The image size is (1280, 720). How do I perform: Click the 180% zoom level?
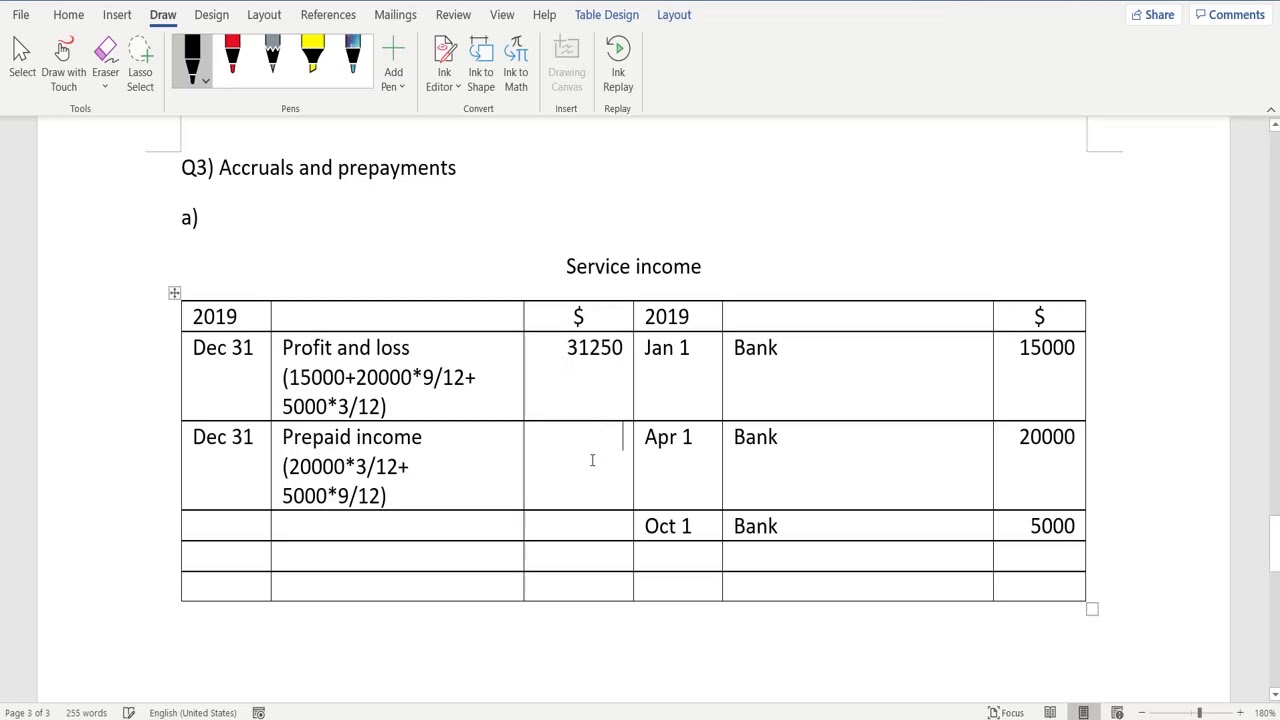[x=1265, y=713]
